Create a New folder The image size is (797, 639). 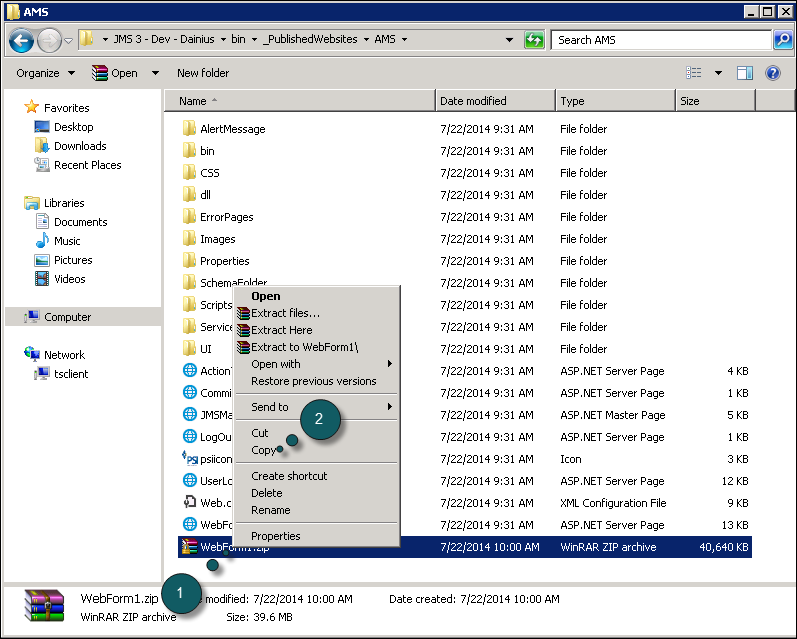coord(203,73)
